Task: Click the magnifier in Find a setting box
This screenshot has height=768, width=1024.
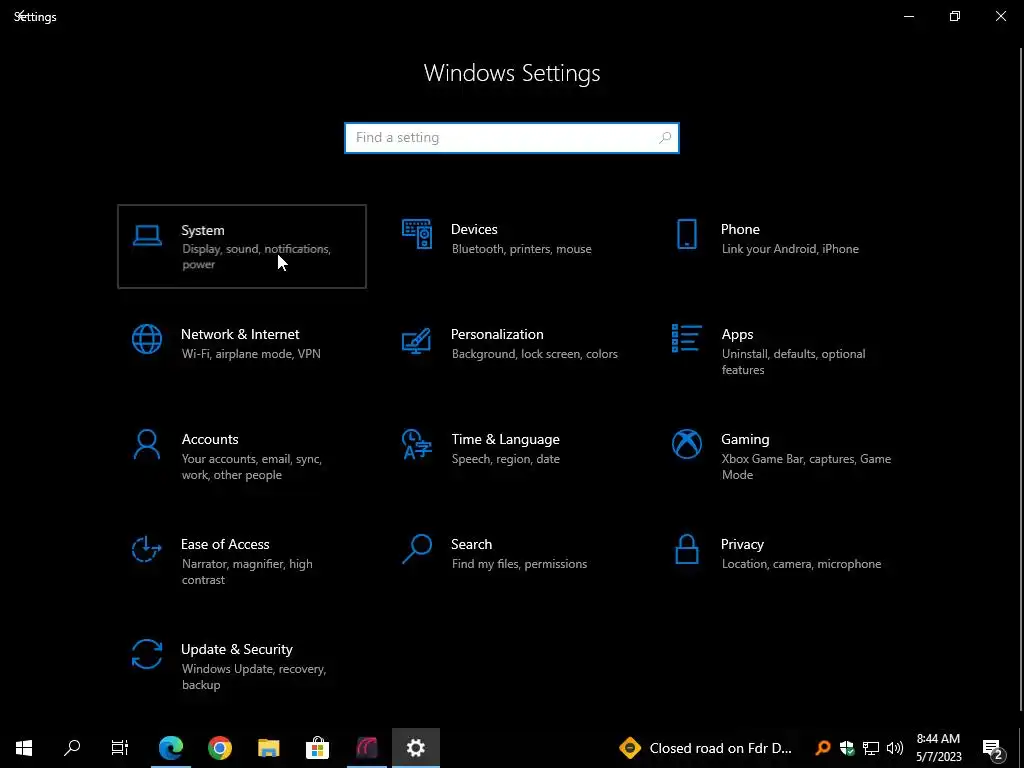Action: (x=665, y=138)
